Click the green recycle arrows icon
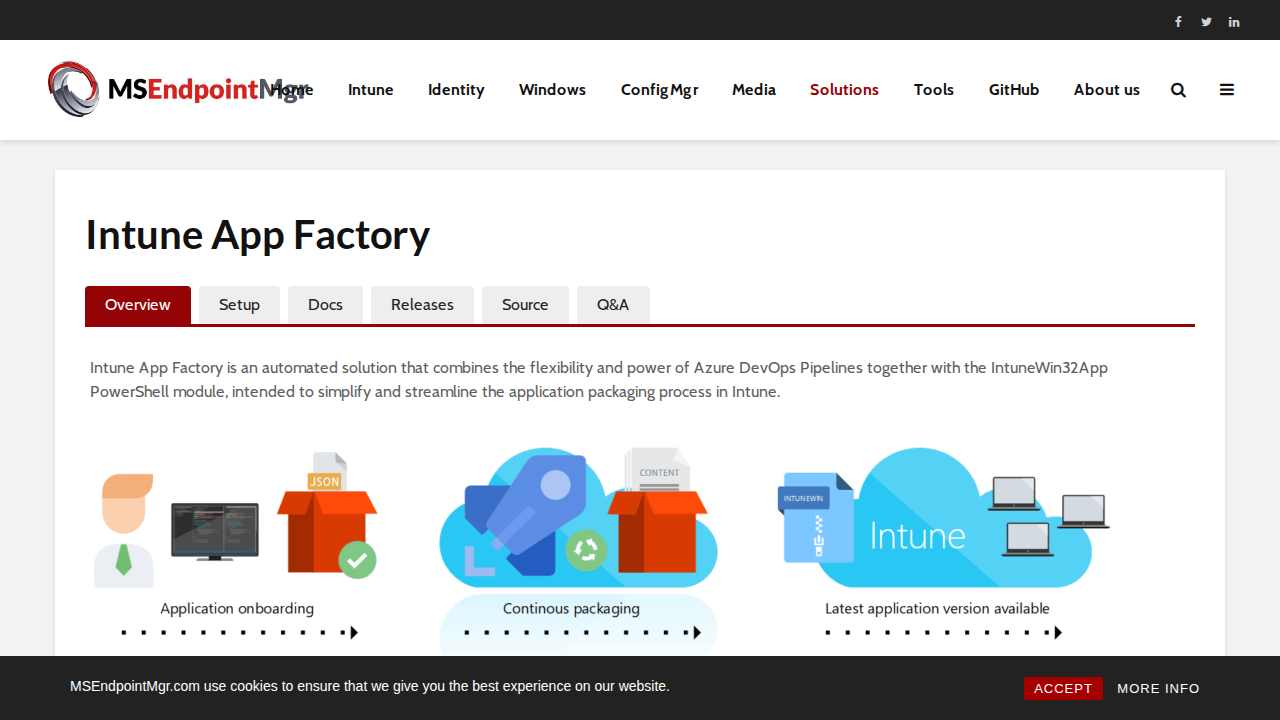 tap(586, 550)
